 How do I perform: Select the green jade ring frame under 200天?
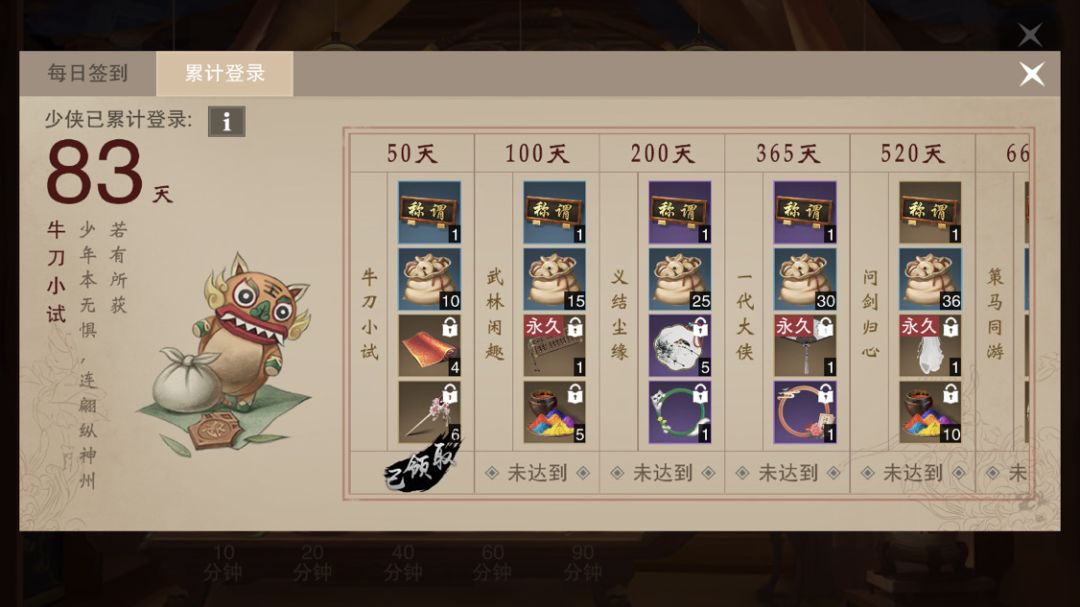tap(680, 413)
